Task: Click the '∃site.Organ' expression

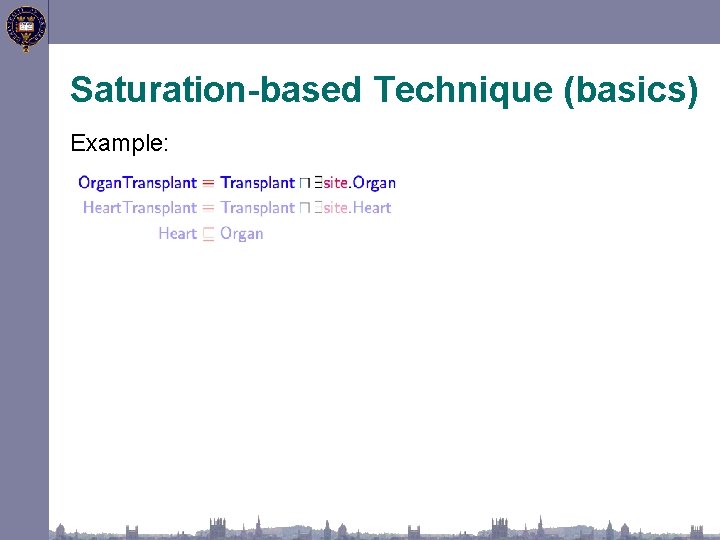Action: (355, 183)
